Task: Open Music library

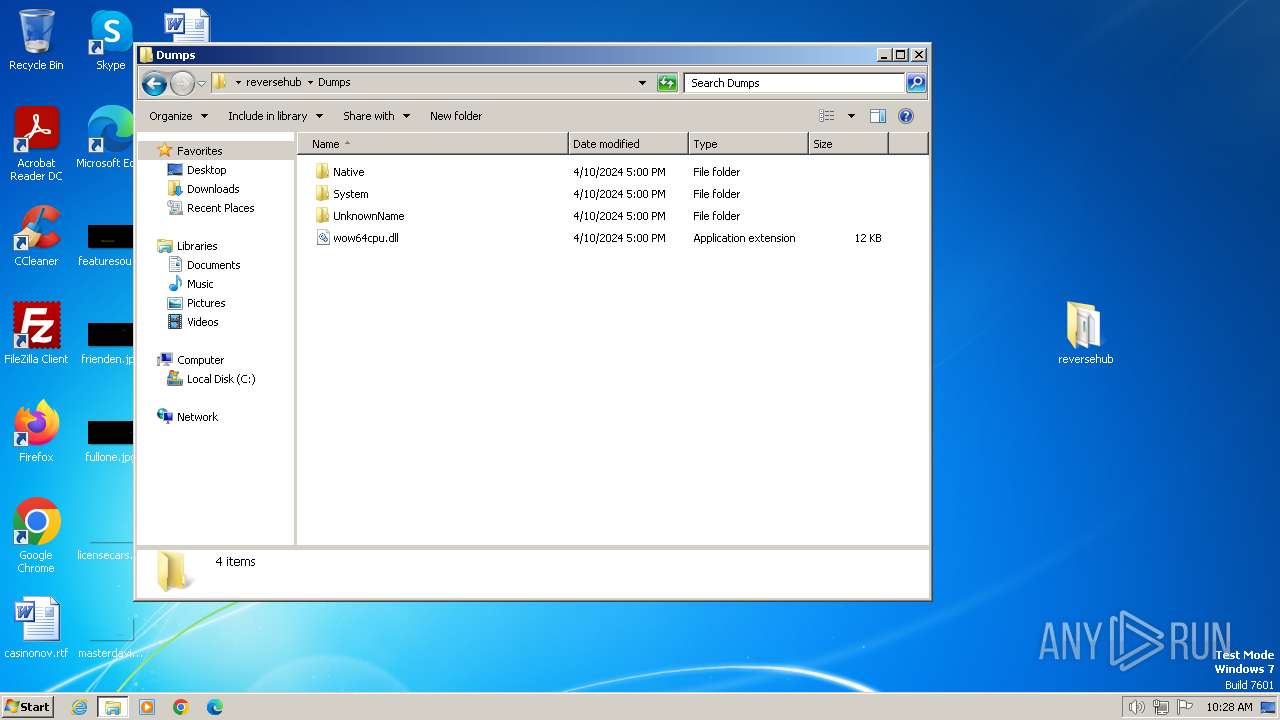Action: tap(200, 284)
